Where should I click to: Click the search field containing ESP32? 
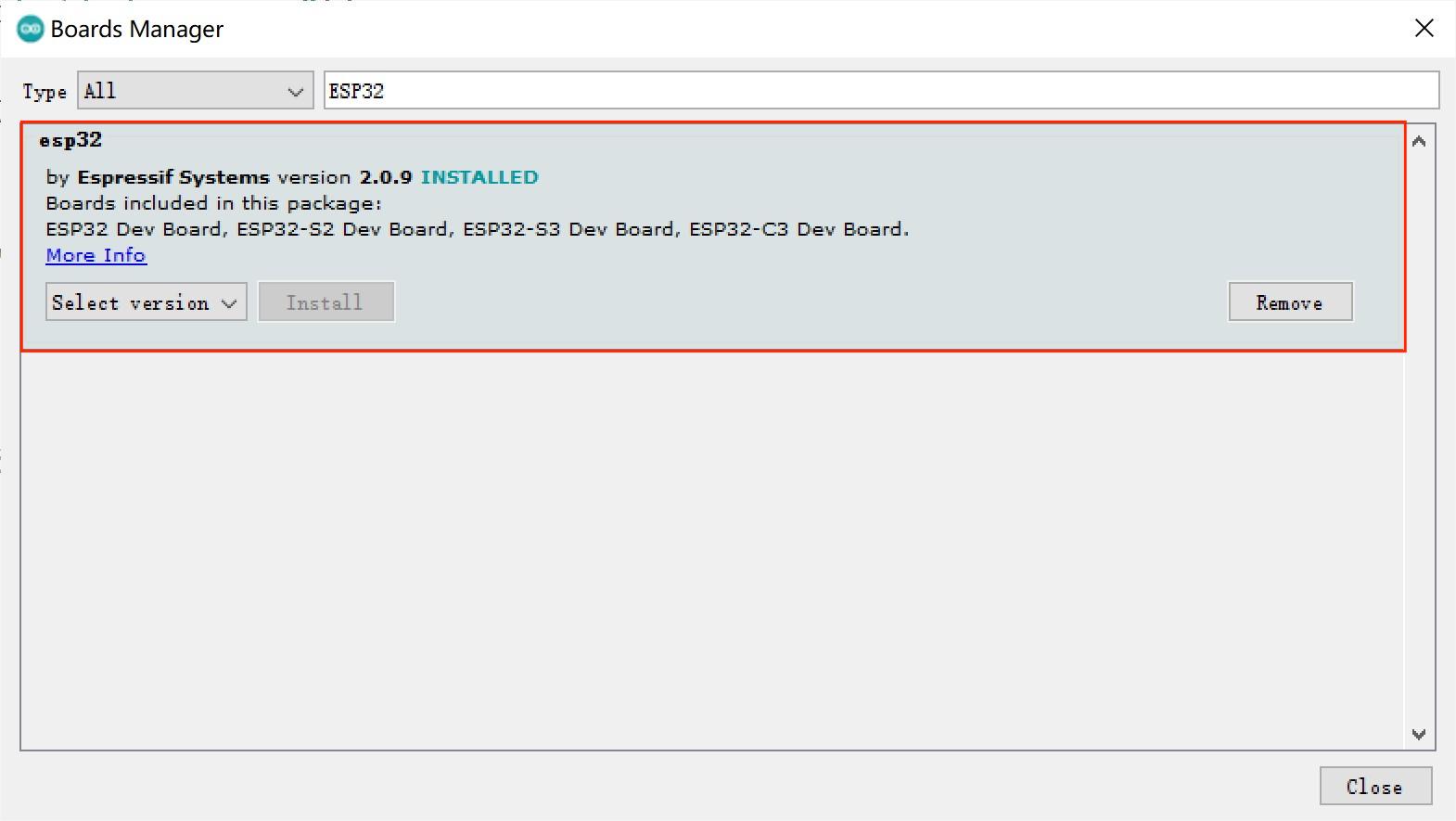pyautogui.click(x=881, y=91)
